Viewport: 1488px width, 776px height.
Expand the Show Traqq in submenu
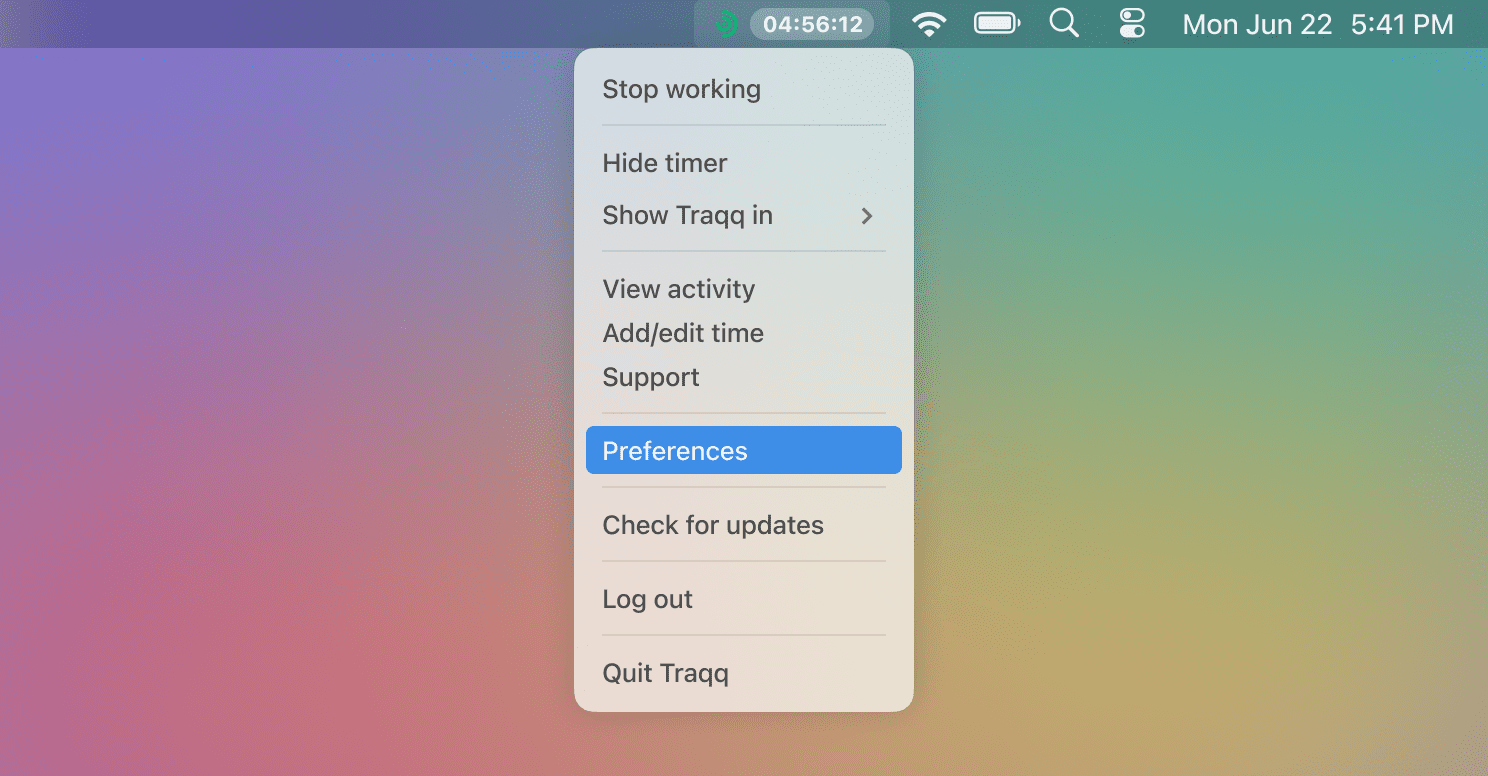[744, 215]
